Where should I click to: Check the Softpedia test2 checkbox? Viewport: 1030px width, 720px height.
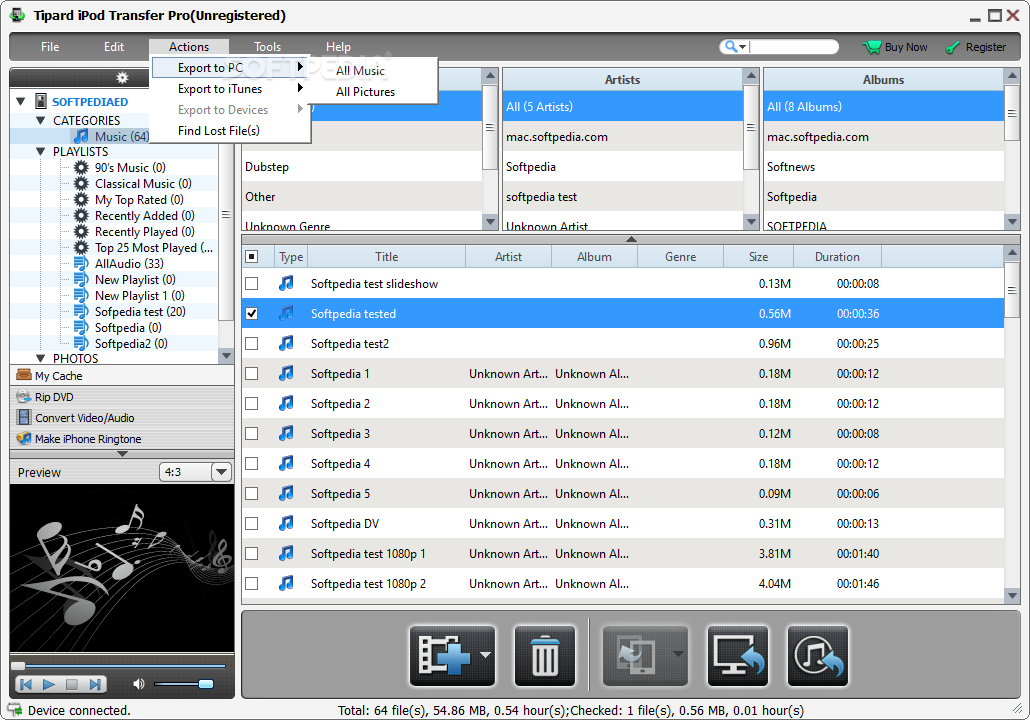[252, 344]
